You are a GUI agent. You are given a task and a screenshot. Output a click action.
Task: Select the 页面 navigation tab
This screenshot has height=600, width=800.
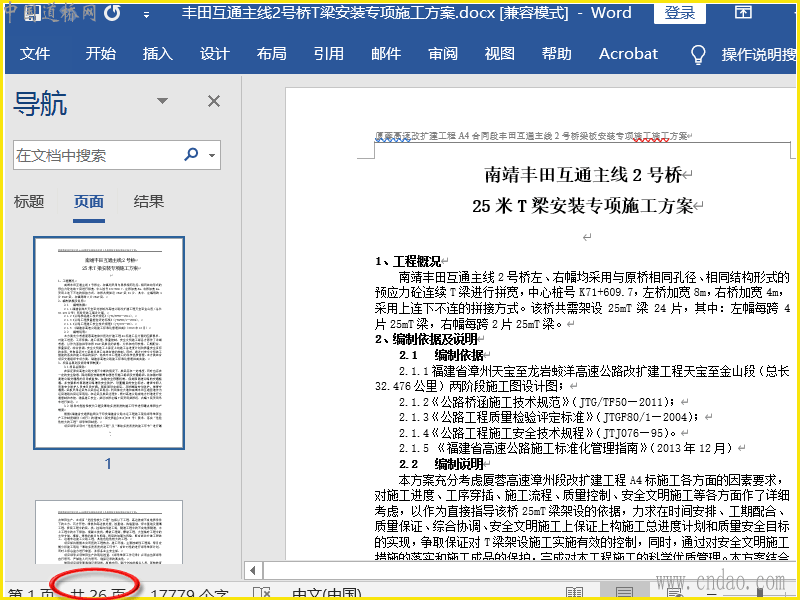pyautogui.click(x=89, y=202)
